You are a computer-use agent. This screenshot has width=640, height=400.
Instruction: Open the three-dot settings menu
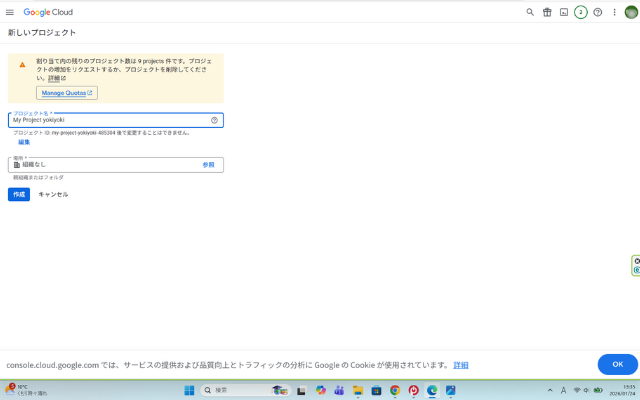tap(614, 12)
